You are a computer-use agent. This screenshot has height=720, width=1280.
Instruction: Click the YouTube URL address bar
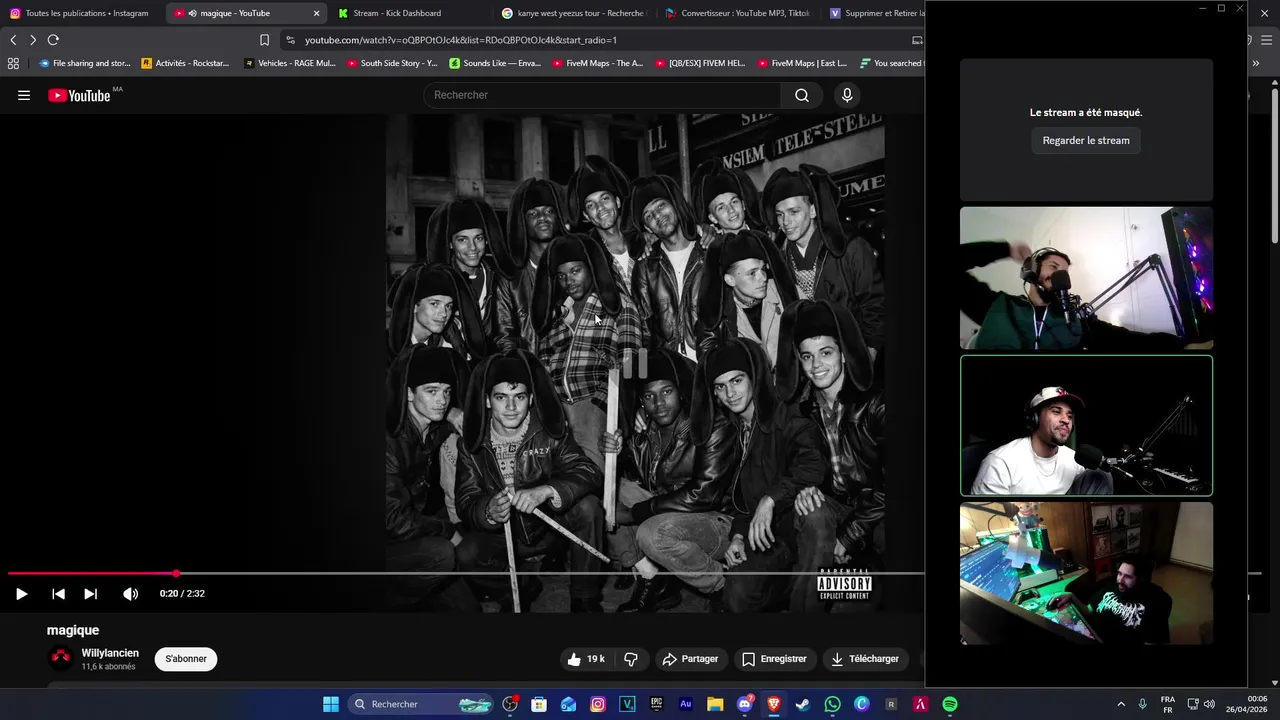[x=600, y=40]
